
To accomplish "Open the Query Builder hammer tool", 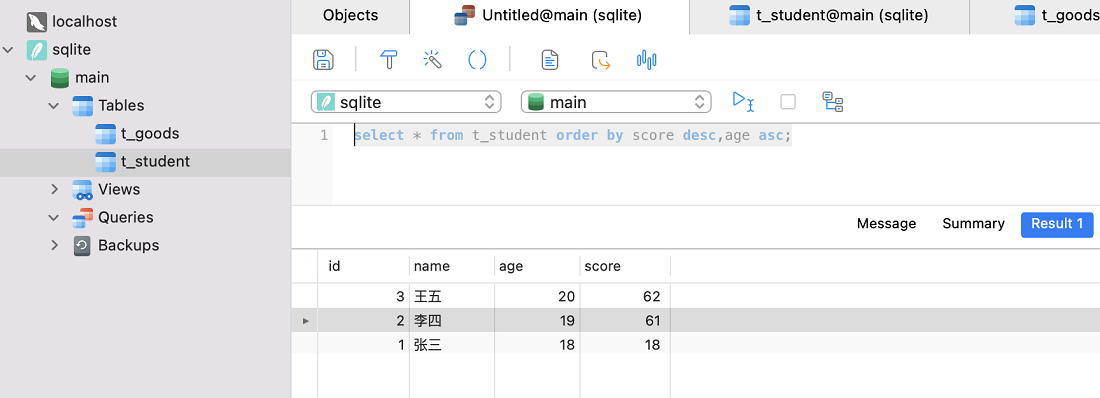I will [x=389, y=60].
